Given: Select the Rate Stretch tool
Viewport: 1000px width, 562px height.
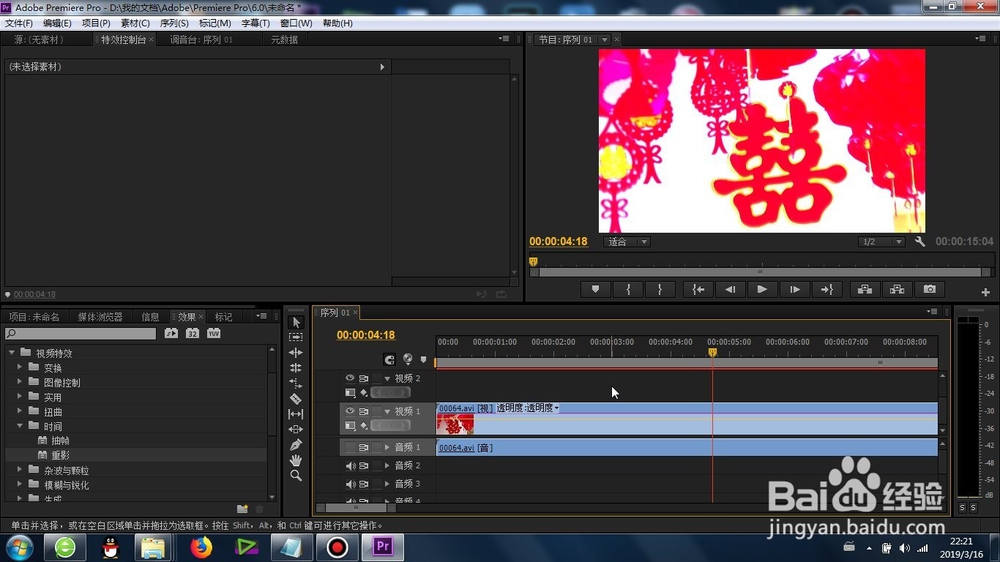Looking at the screenshot, I should (x=296, y=383).
